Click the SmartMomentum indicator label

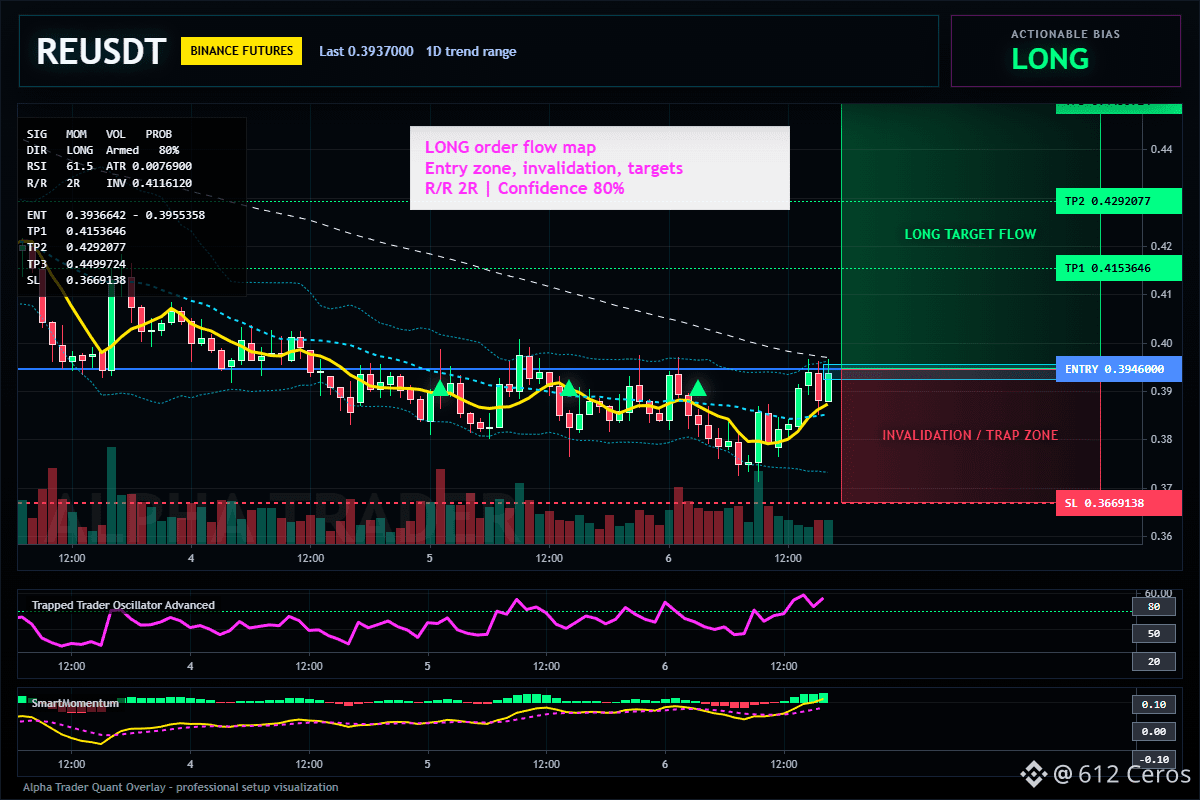tap(76, 703)
